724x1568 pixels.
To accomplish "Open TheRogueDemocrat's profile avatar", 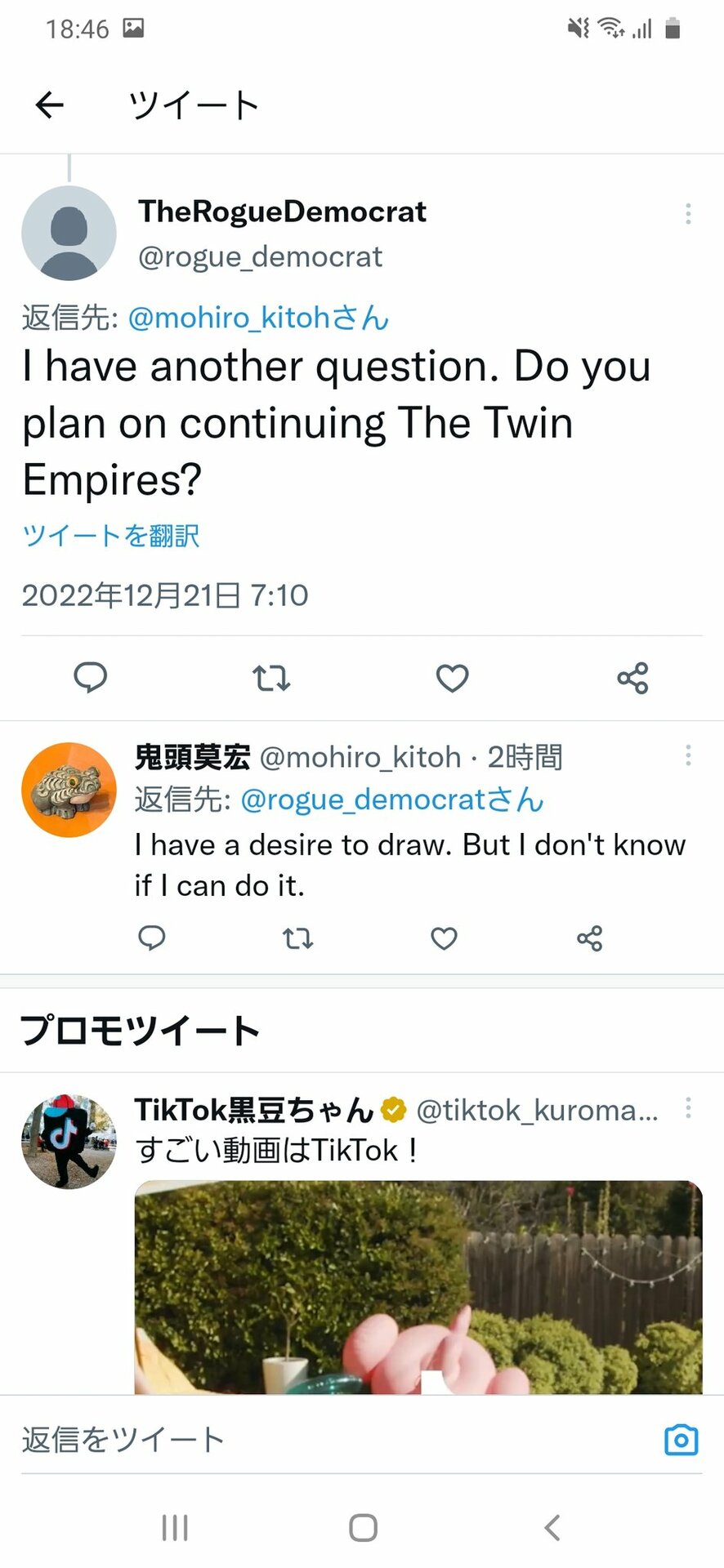I will 69,234.
